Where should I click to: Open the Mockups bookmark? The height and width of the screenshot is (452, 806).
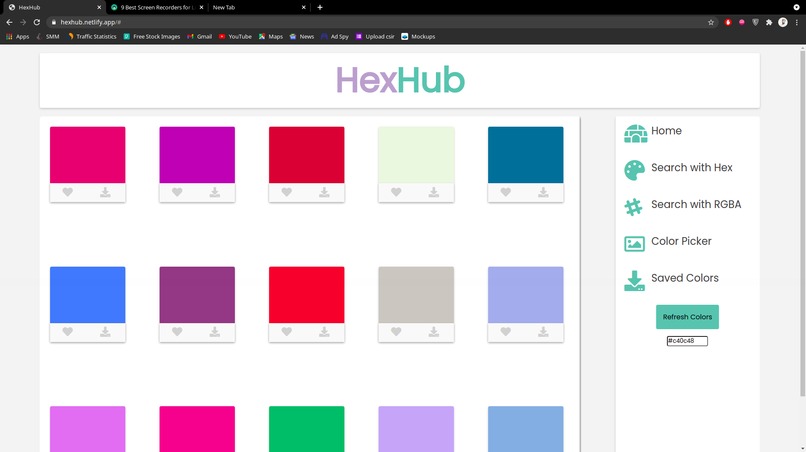pos(418,37)
